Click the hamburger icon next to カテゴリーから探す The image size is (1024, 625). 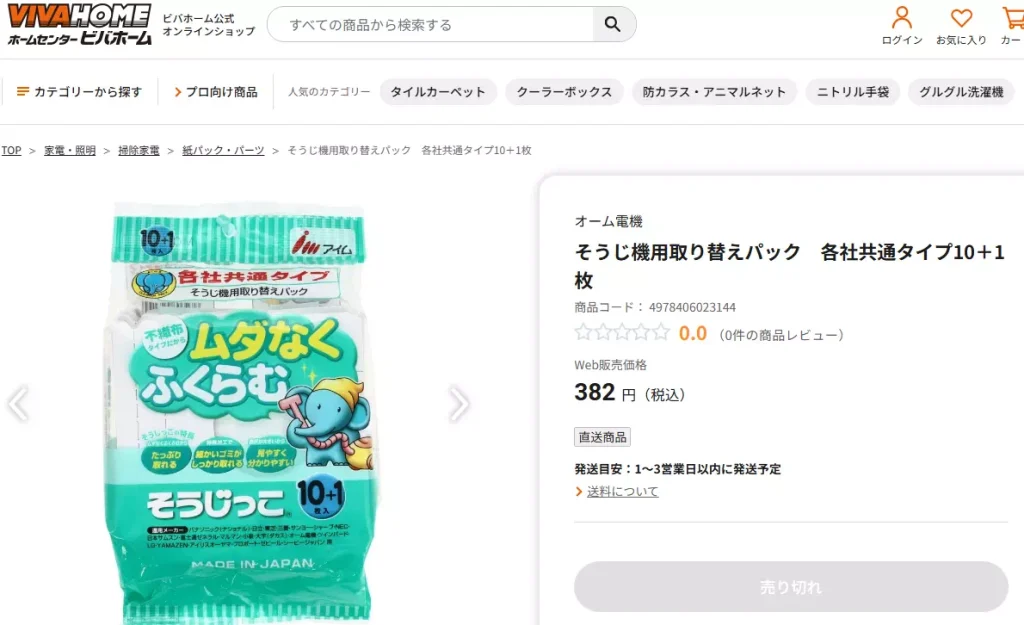pos(24,90)
